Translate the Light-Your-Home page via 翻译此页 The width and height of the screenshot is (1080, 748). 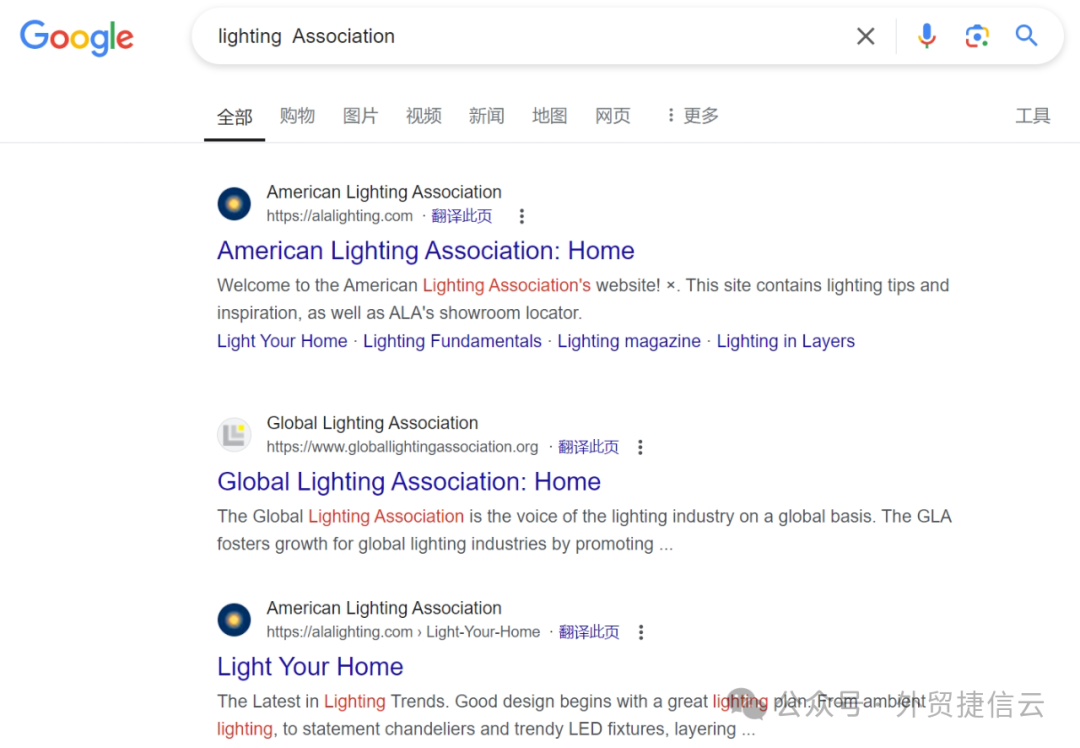(589, 632)
